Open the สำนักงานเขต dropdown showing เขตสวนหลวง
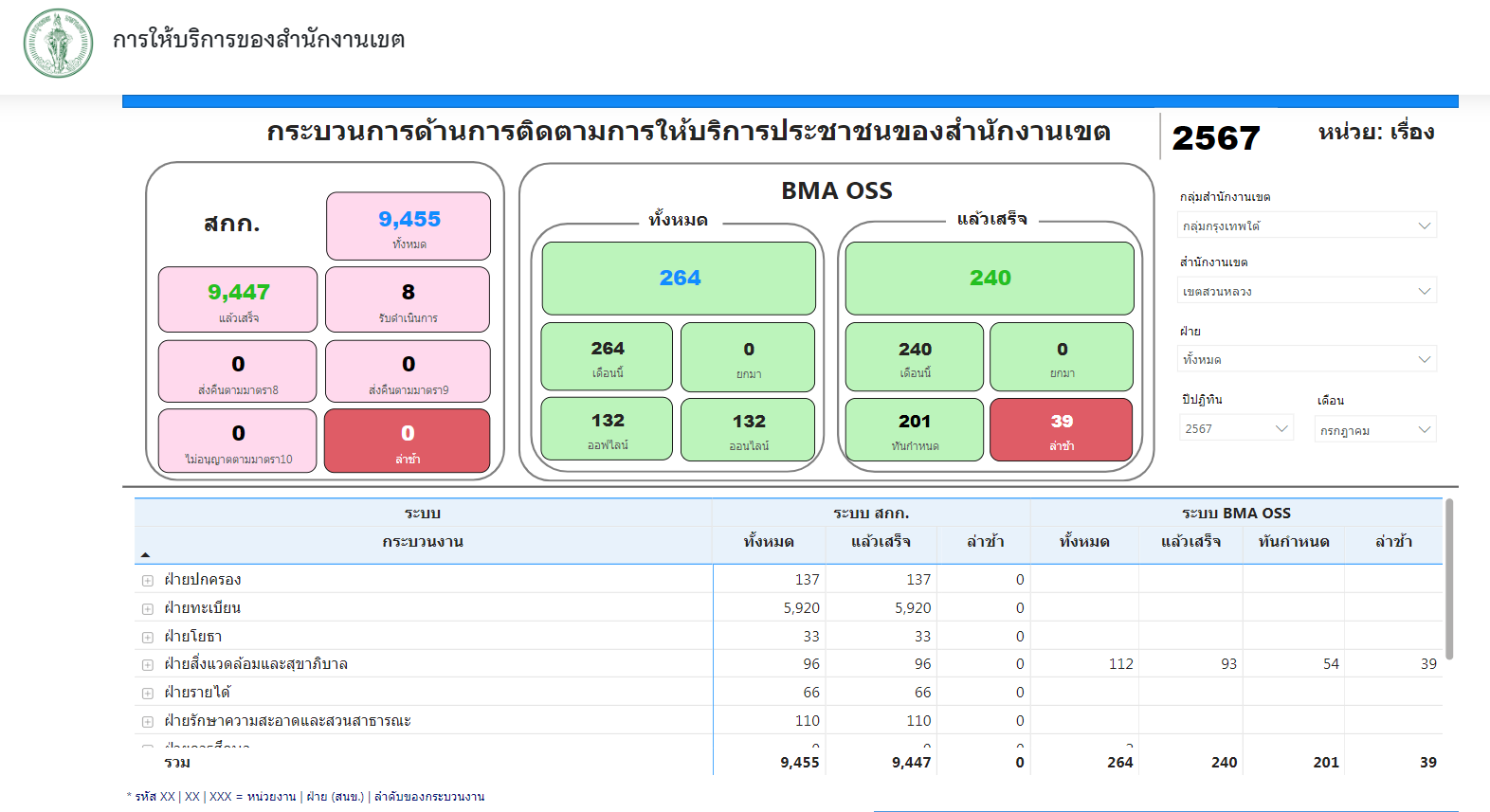Screen dimensions: 1490x812 pyautogui.click(x=1307, y=291)
